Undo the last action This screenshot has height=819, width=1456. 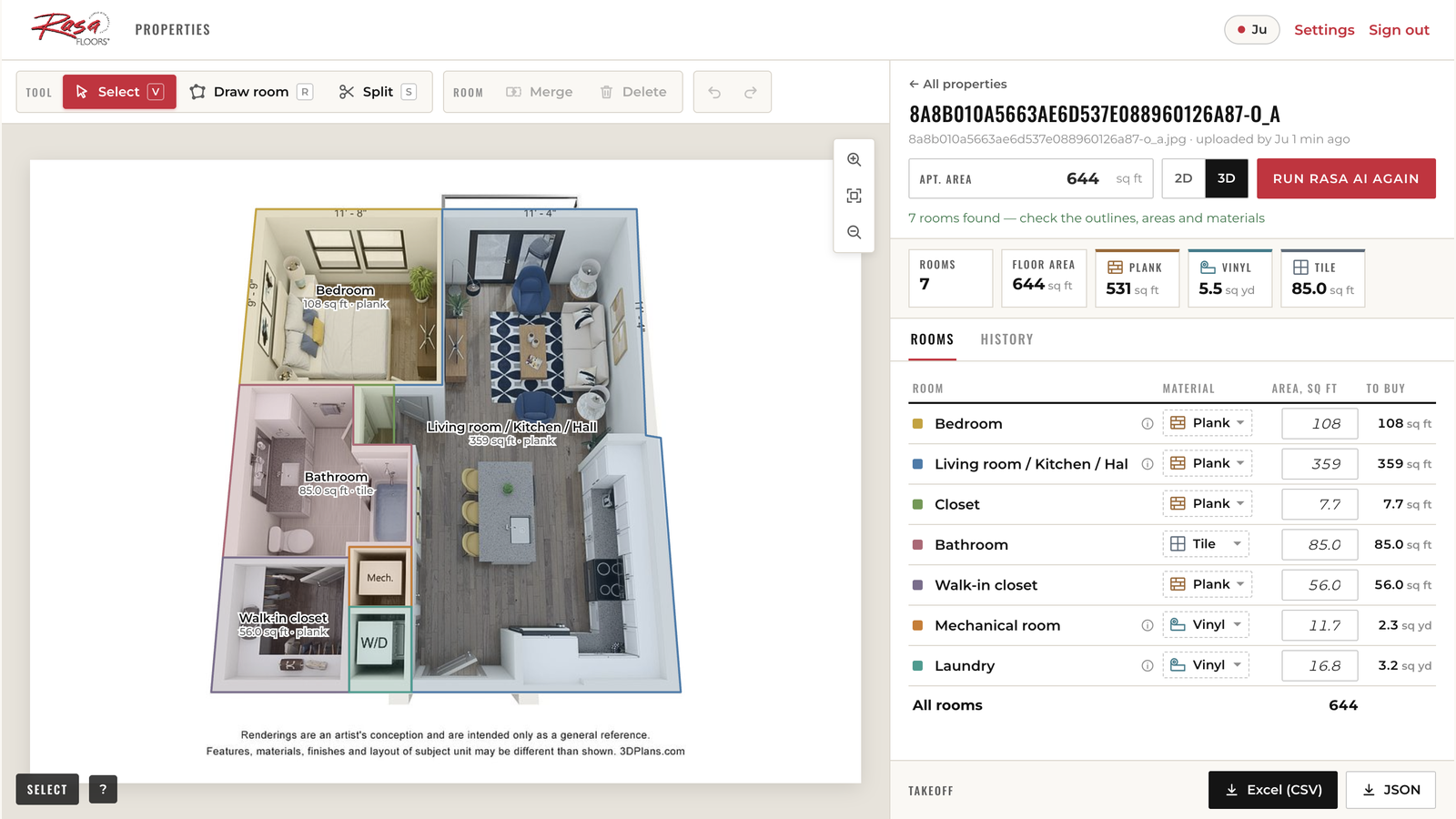pyautogui.click(x=714, y=92)
